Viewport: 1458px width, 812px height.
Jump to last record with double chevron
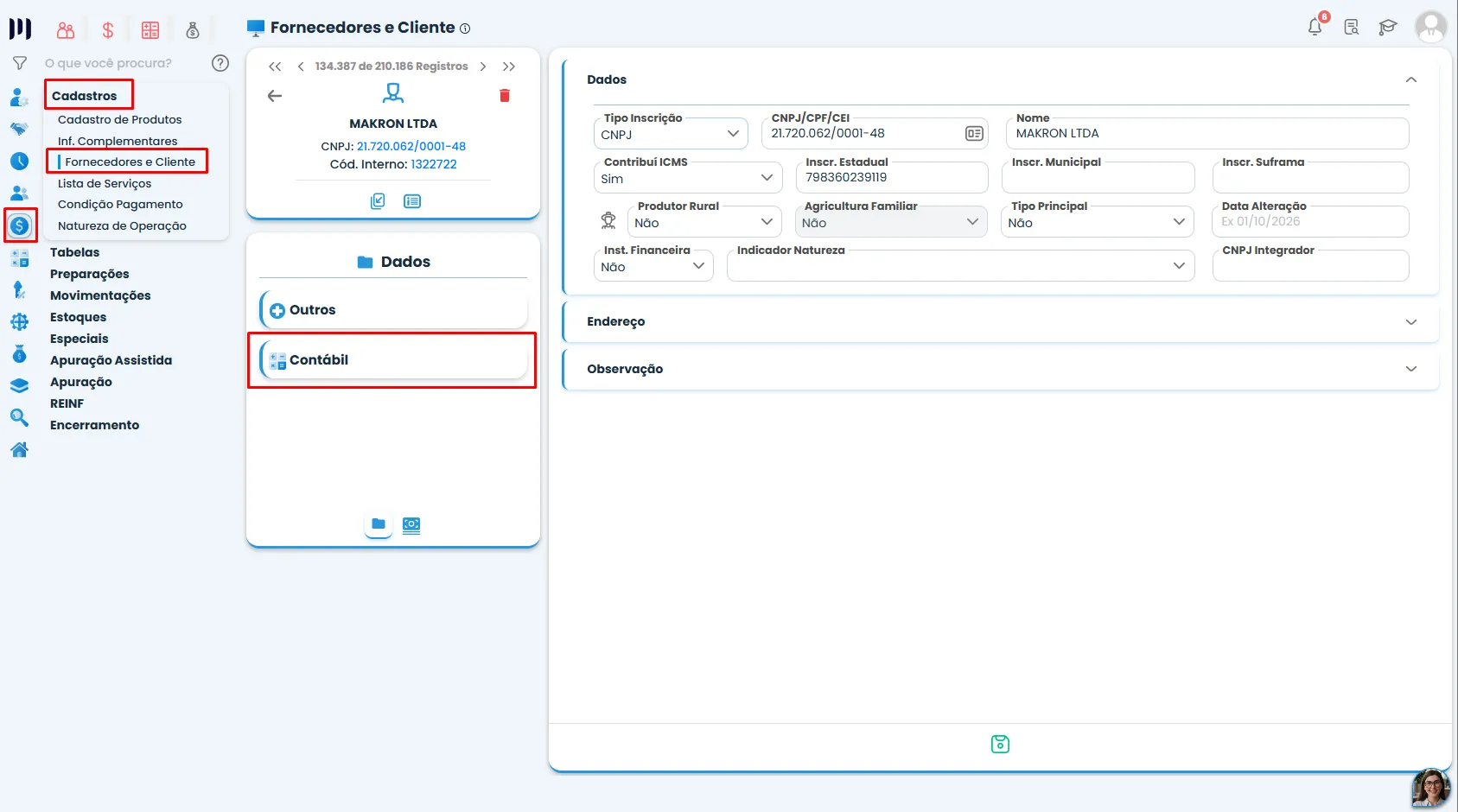click(x=509, y=67)
